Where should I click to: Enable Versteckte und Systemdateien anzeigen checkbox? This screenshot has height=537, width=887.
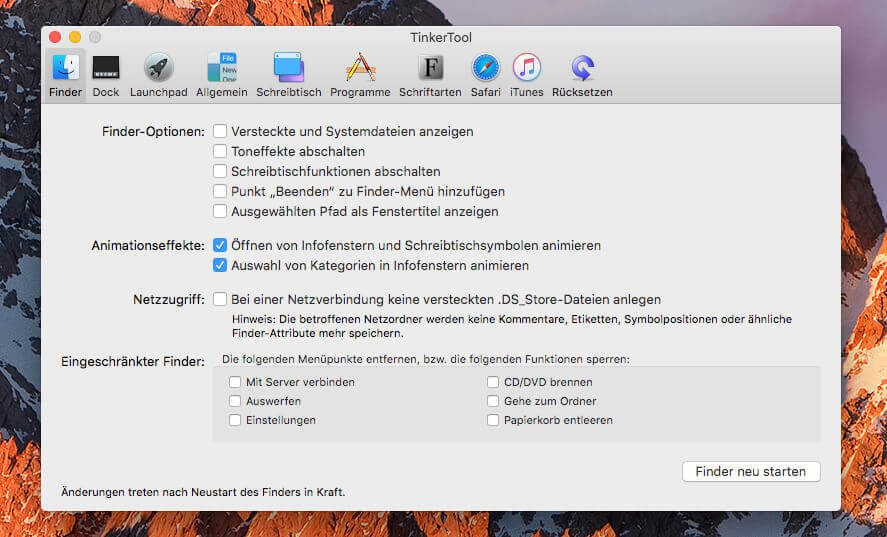point(220,131)
